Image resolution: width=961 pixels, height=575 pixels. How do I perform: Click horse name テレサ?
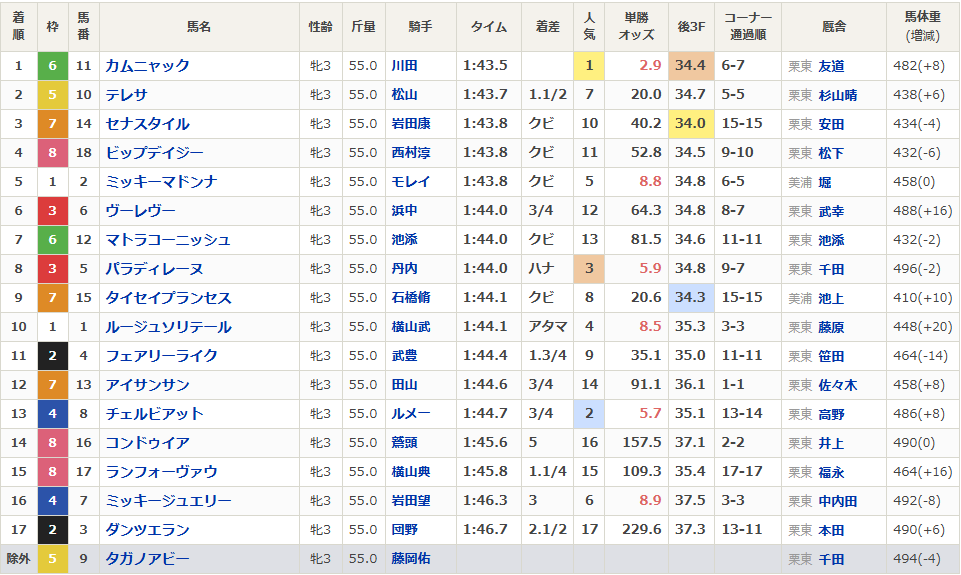[x=126, y=95]
